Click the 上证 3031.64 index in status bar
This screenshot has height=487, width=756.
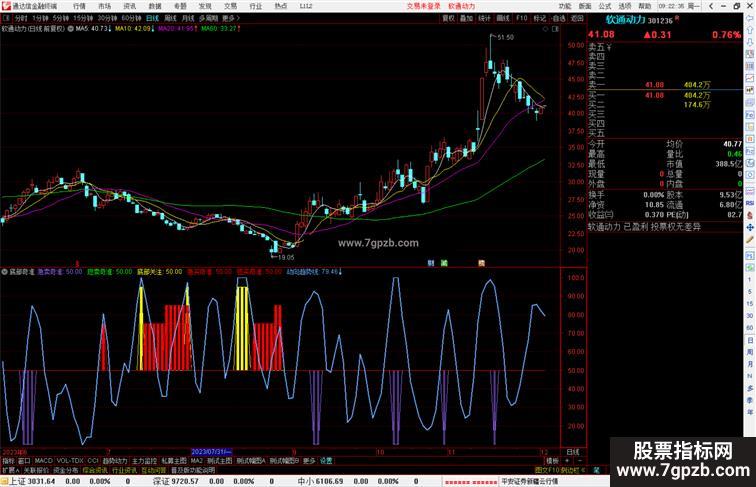[32, 481]
